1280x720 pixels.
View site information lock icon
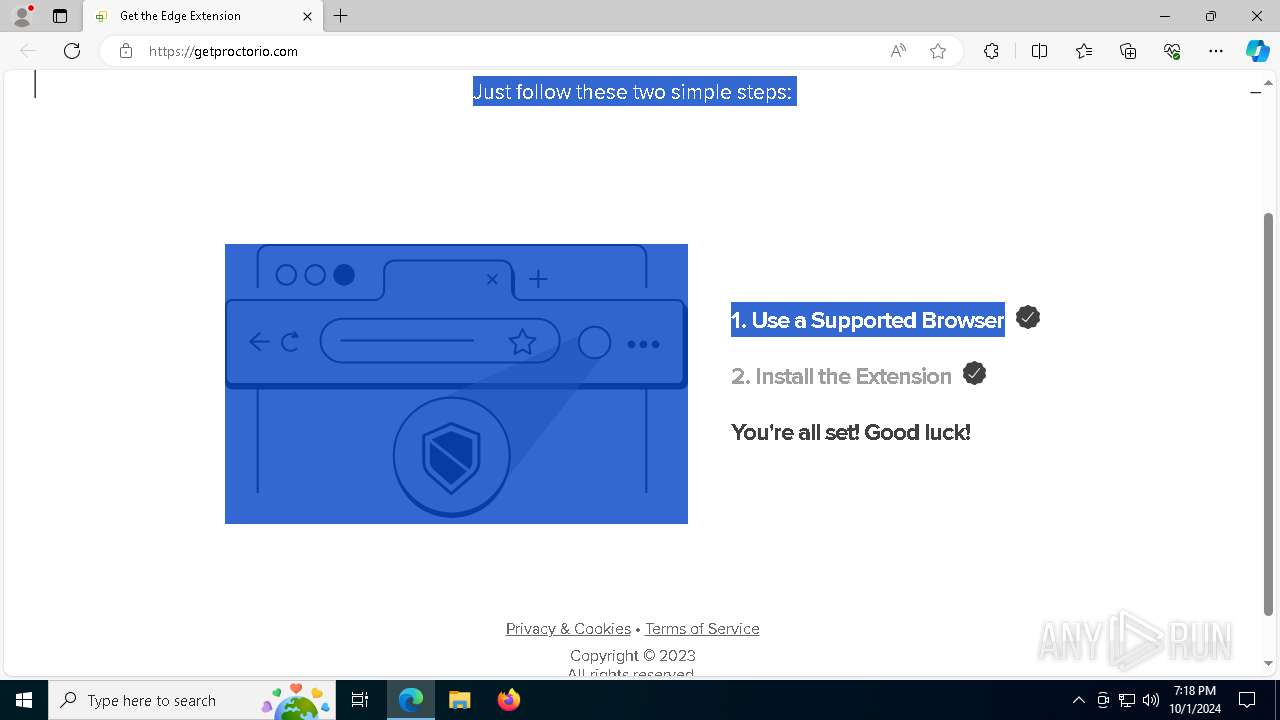(x=125, y=51)
